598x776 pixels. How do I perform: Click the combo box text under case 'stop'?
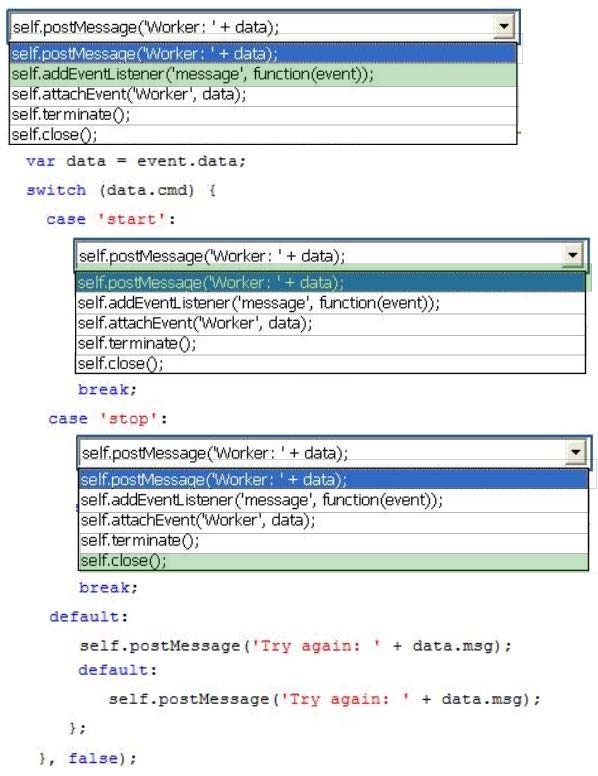click(322, 453)
